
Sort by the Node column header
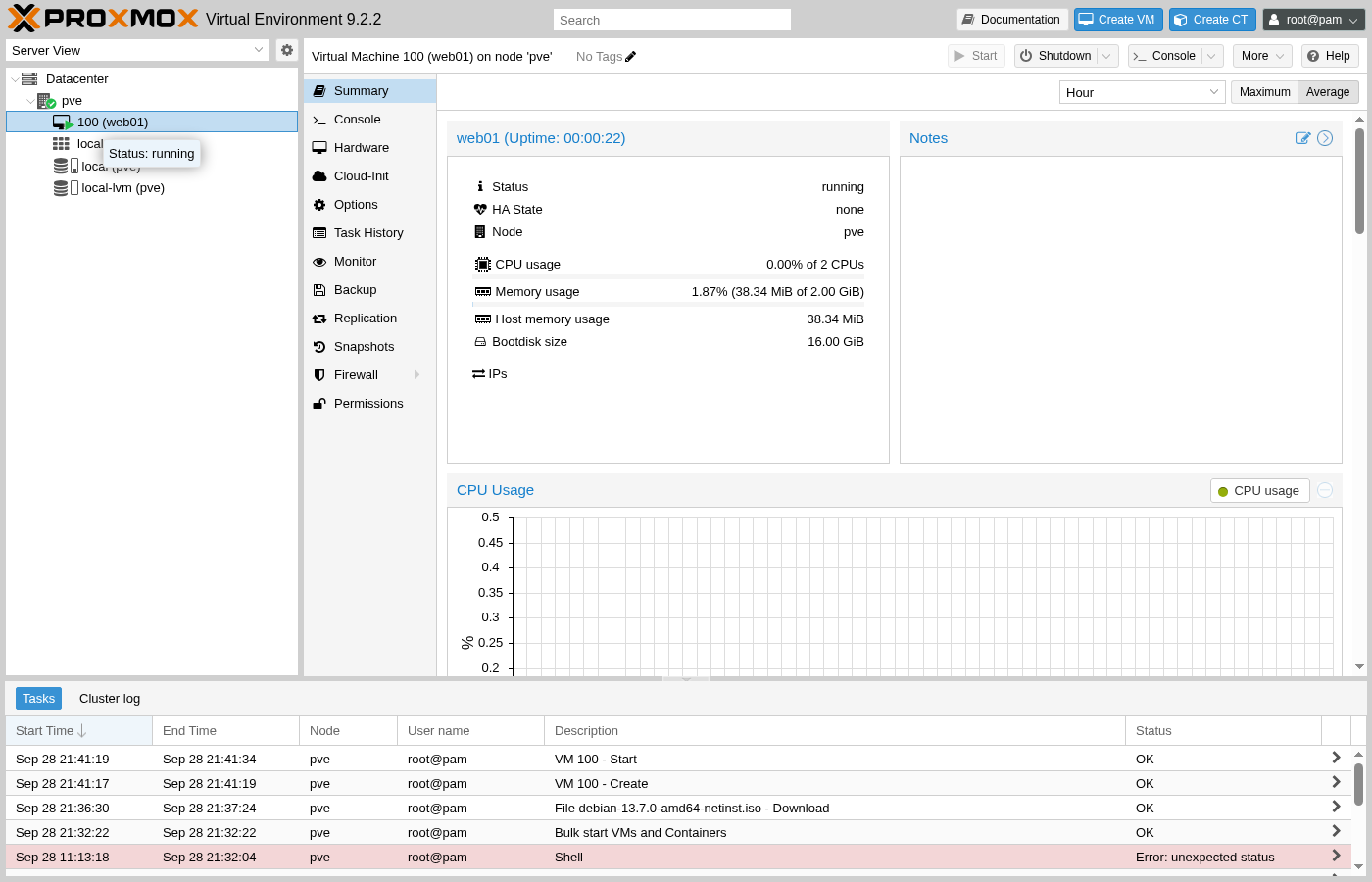(x=349, y=730)
